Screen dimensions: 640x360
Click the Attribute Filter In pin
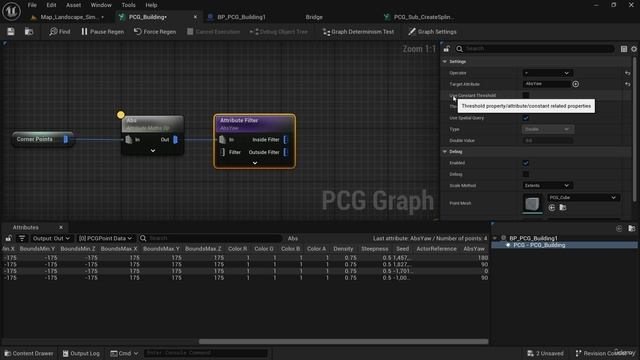point(222,140)
